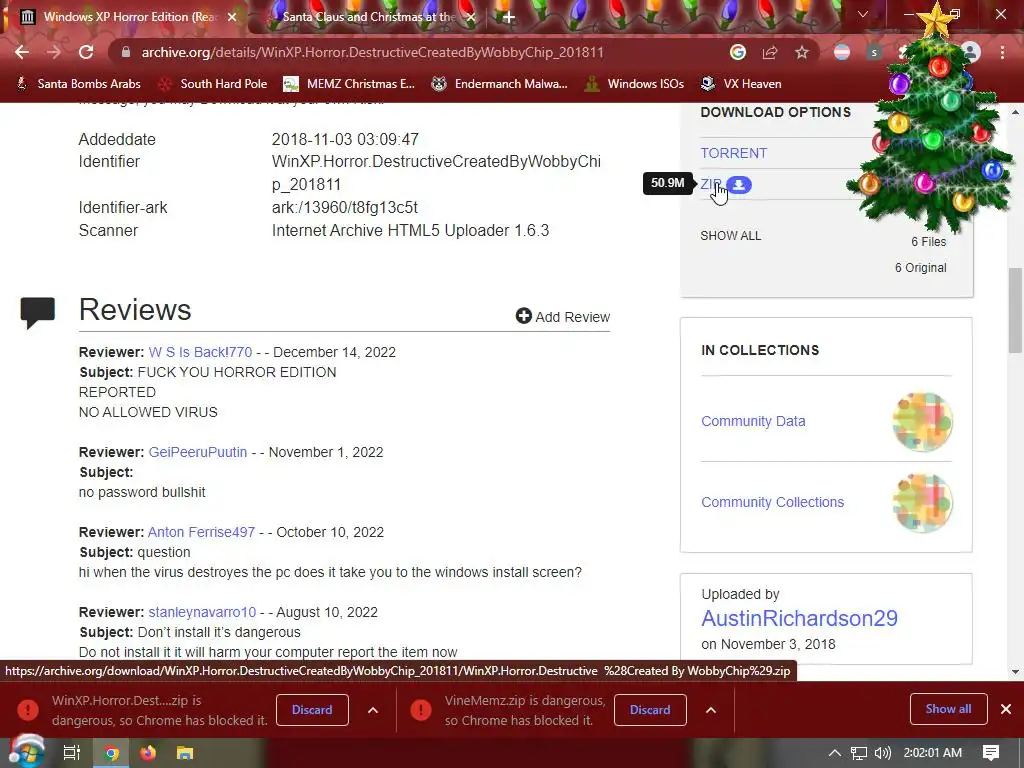
Task: Open the gray S extension icon
Action: [874, 52]
